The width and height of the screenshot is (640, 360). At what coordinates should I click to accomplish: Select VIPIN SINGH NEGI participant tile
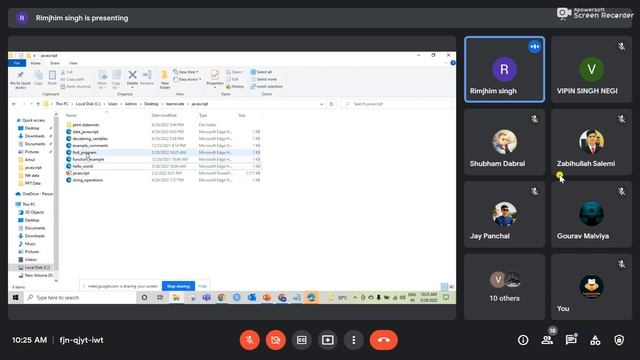(x=591, y=69)
